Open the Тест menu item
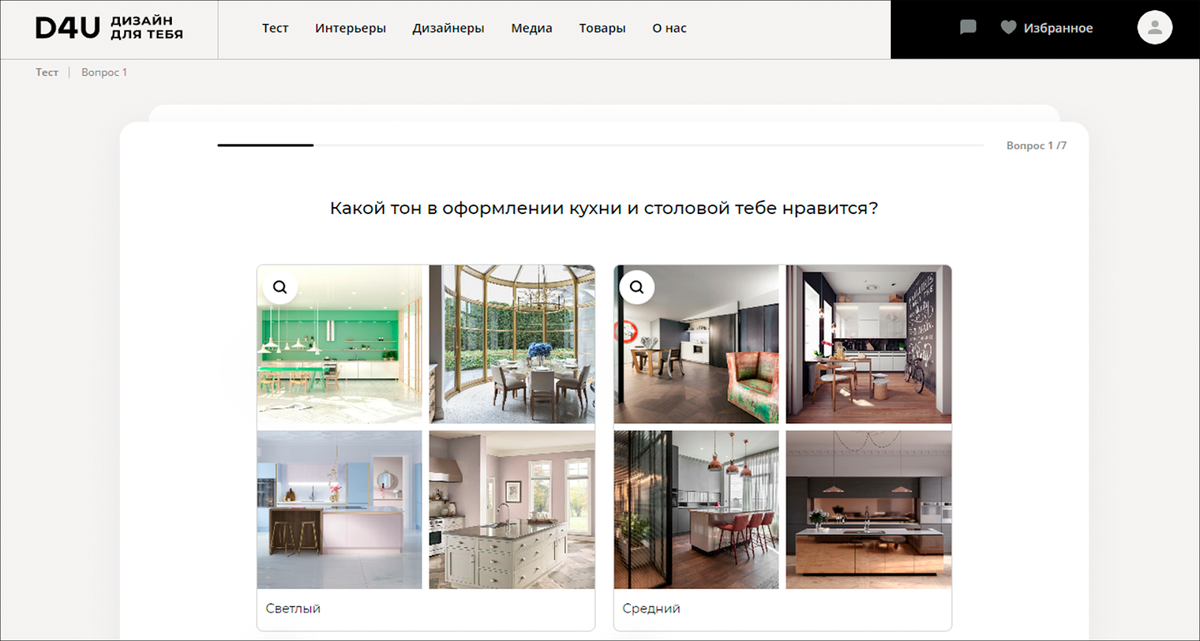This screenshot has width=1200, height=641. click(x=275, y=28)
